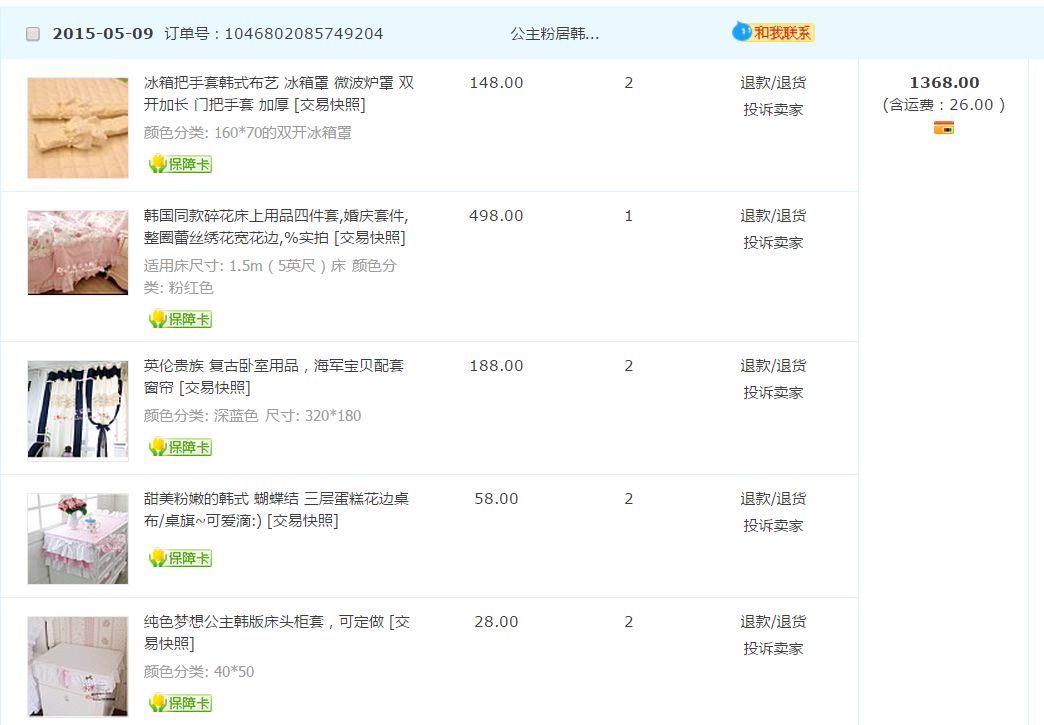
Task: View the navy curtain product thumbnail
Action: (78, 409)
